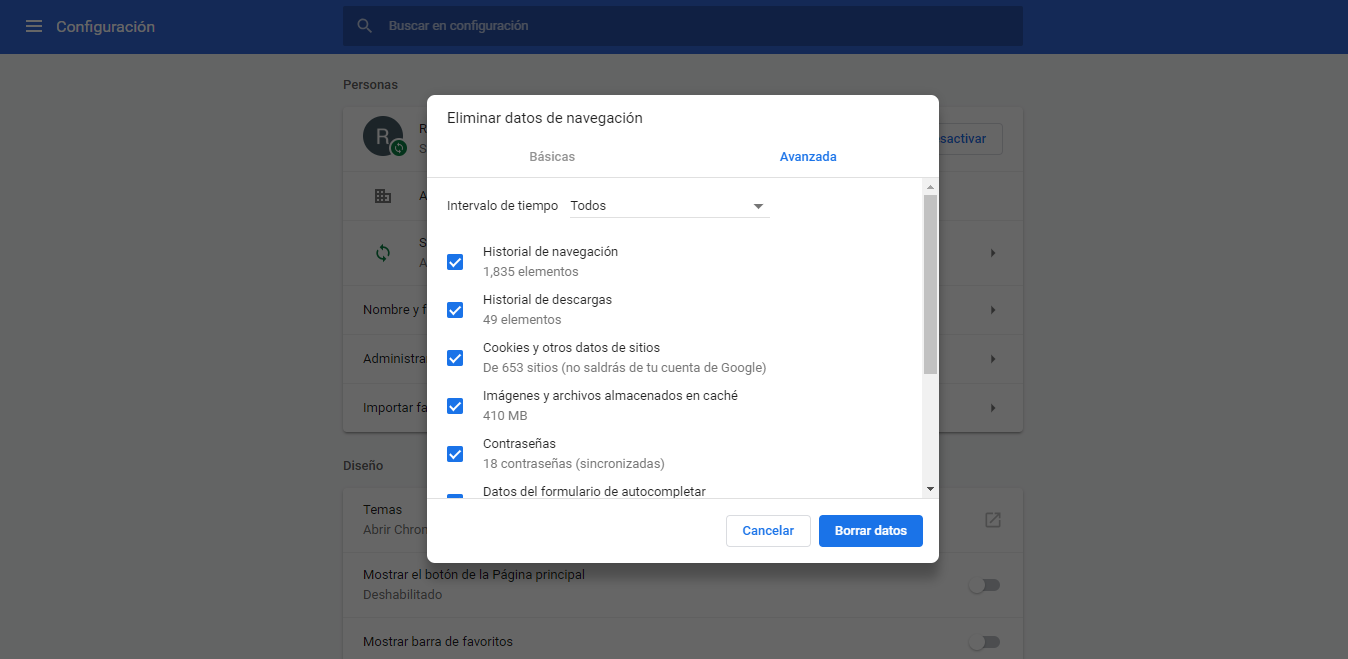Screen dimensions: 1348x659
Task: Click scrollbar up arrow in dialog
Action: point(930,187)
